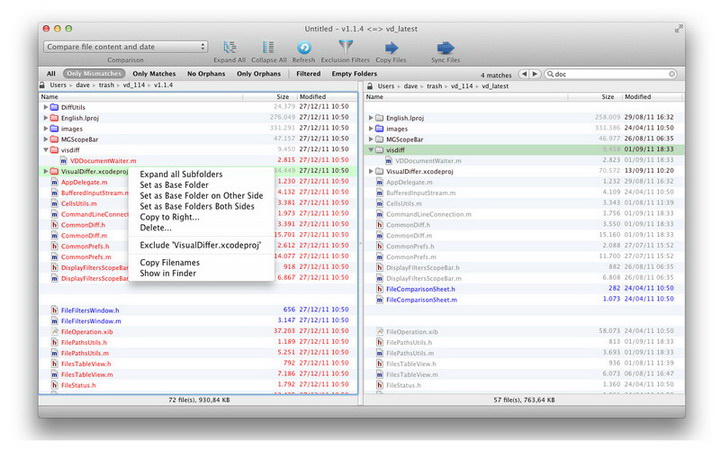The height and width of the screenshot is (450, 720).
Task: Open Exclusion Filters funnel icon
Action: pyautogui.click(x=345, y=47)
